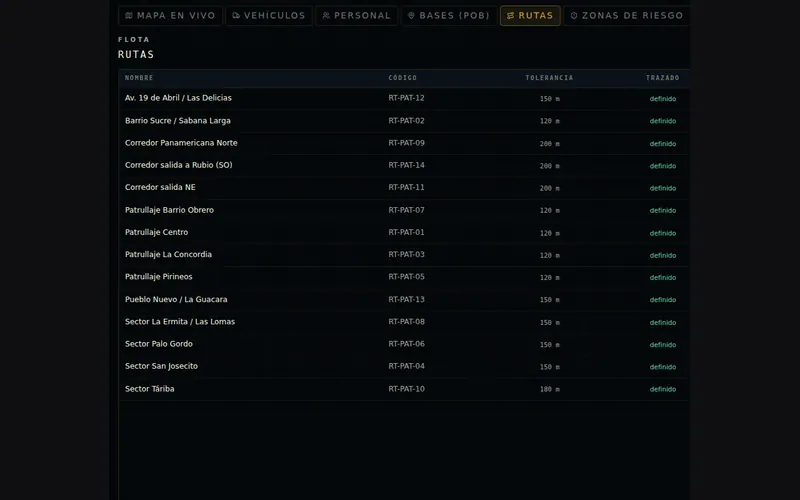Click code RT-PAT-03
This screenshot has height=500, width=800.
(x=406, y=255)
